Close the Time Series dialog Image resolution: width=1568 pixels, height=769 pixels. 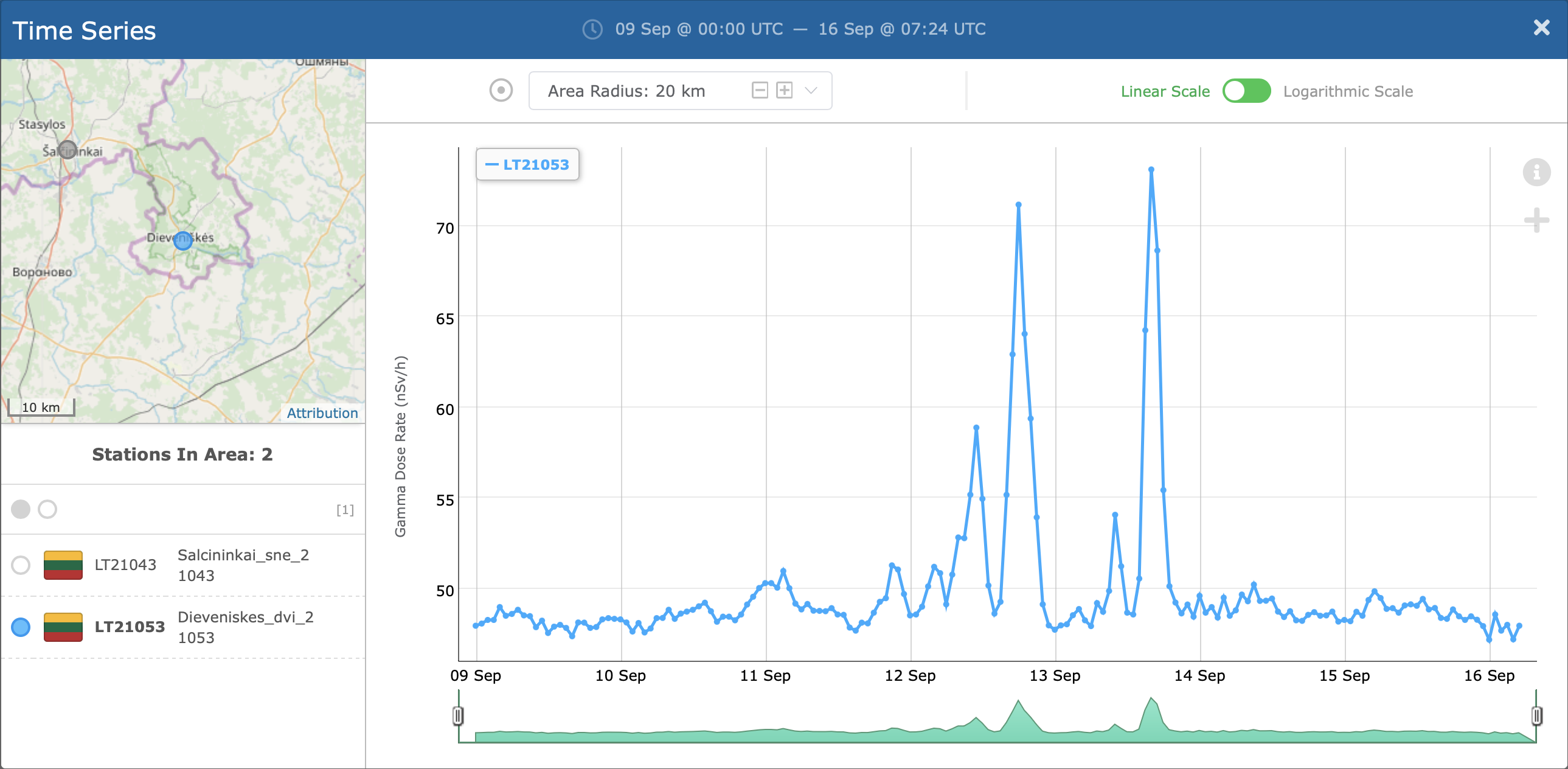point(1541,28)
